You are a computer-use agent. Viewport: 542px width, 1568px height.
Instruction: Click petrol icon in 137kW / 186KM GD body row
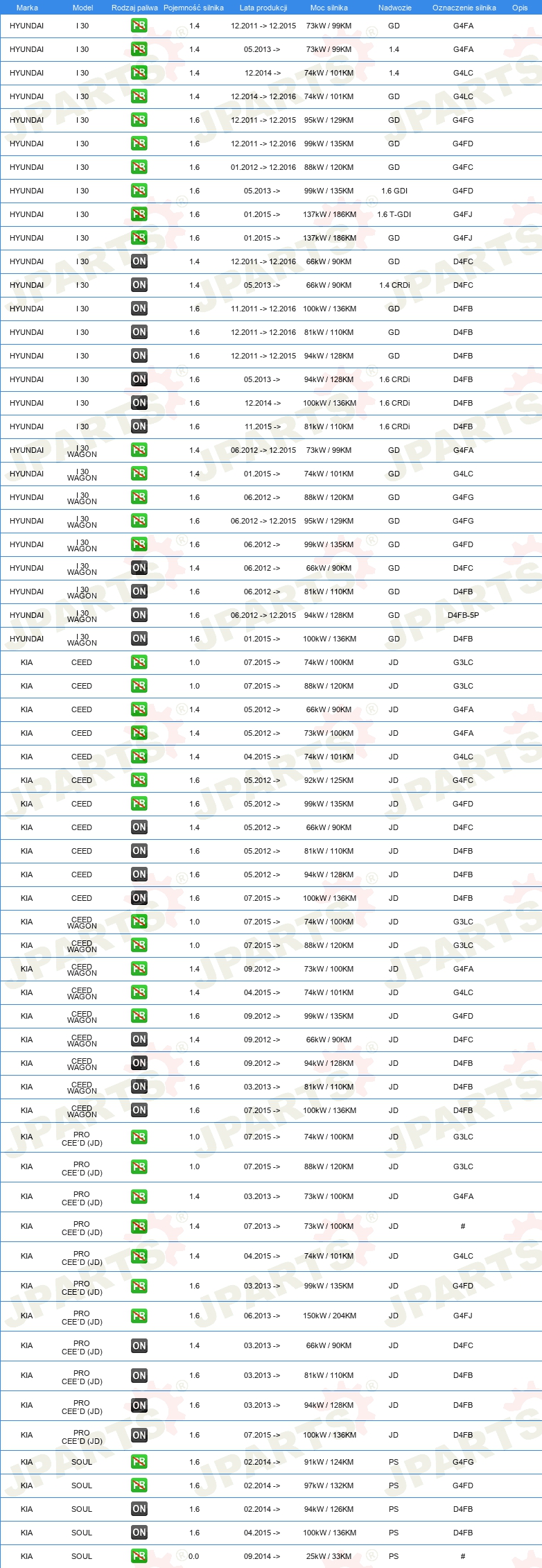point(139,238)
